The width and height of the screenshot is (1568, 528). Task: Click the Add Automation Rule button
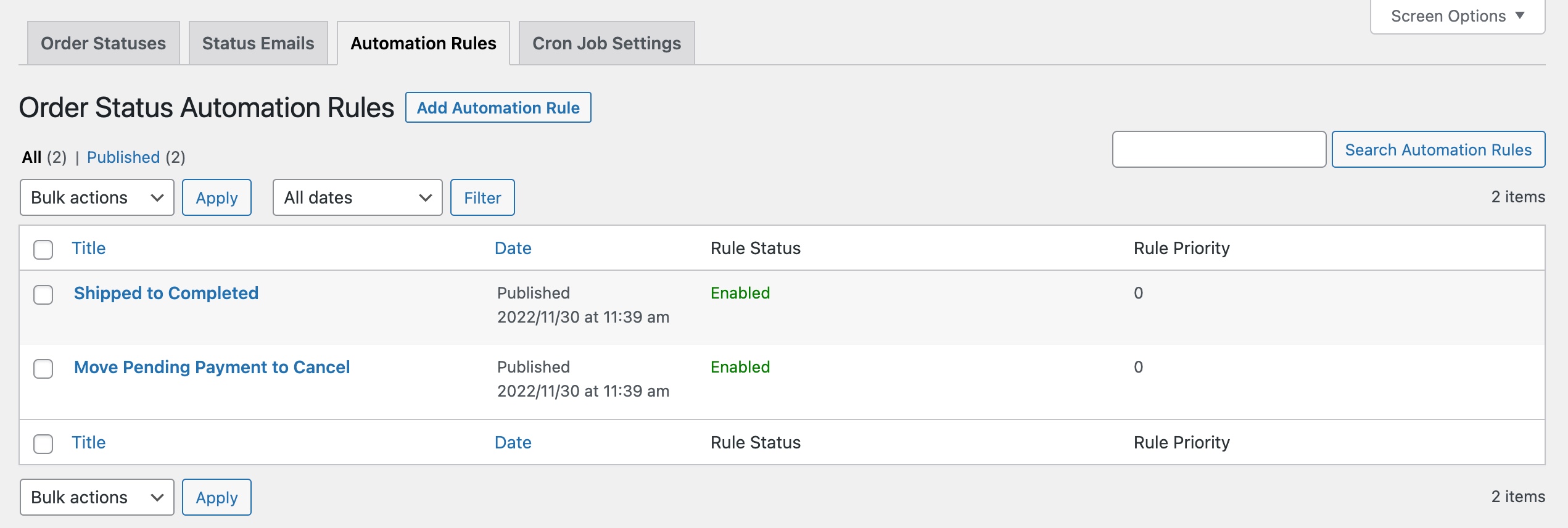(x=498, y=107)
